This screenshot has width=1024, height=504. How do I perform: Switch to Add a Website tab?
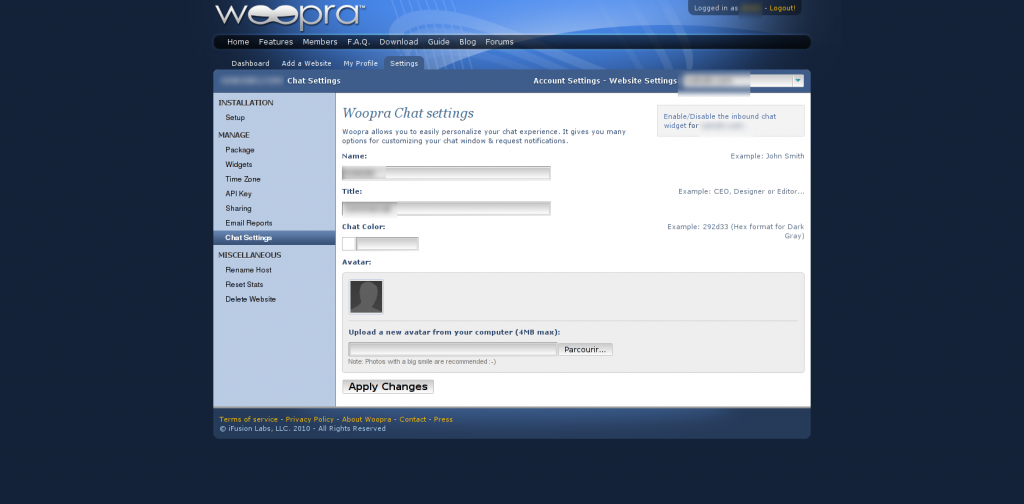pyautogui.click(x=306, y=63)
